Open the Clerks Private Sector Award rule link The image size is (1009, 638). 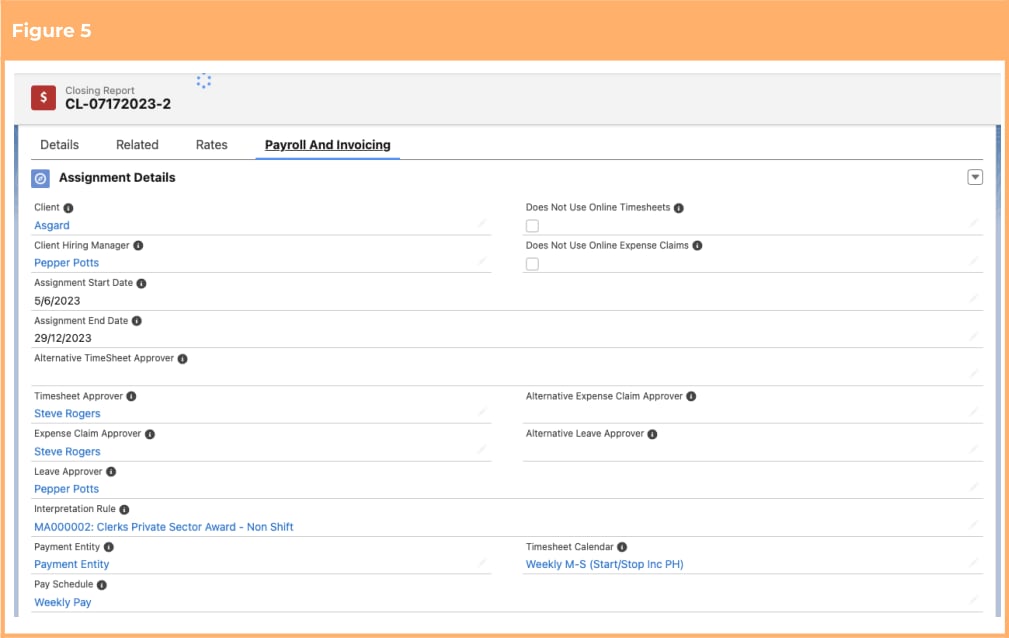163,527
